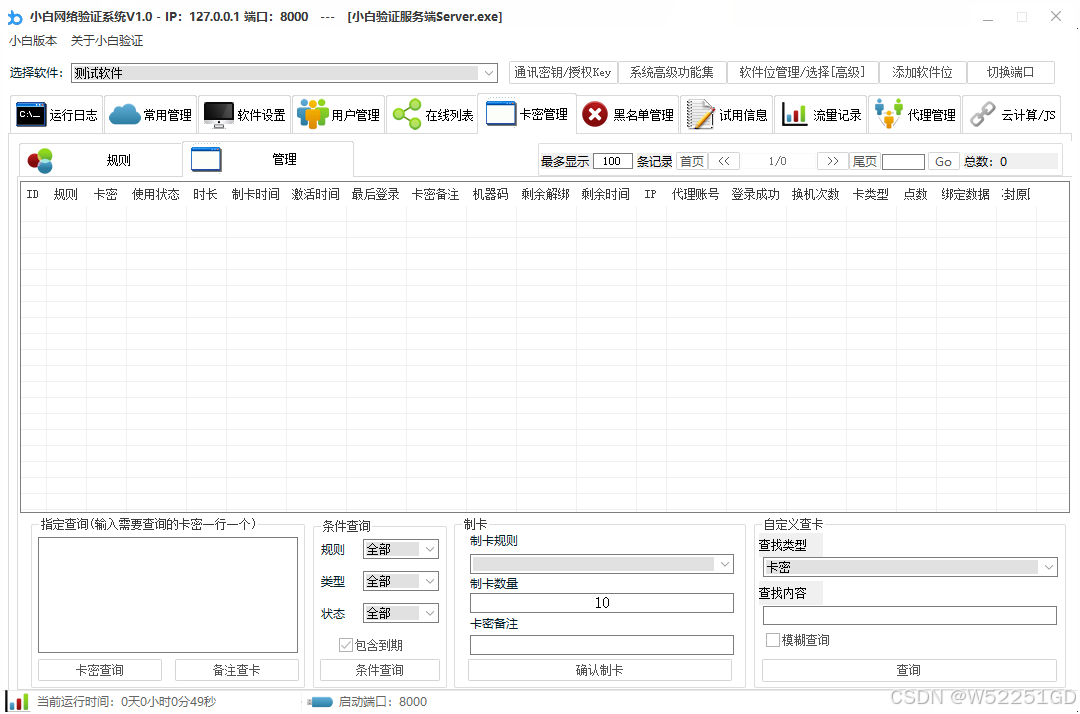This screenshot has width=1080, height=714.
Task: Click the 指定查询 card key text area
Action: click(168, 595)
